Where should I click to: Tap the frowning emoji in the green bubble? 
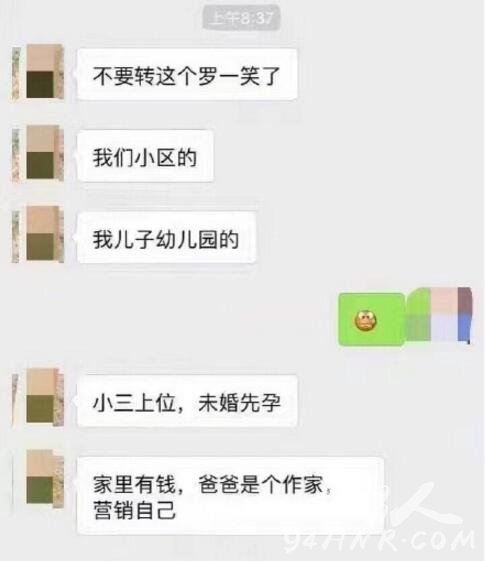[366, 320]
